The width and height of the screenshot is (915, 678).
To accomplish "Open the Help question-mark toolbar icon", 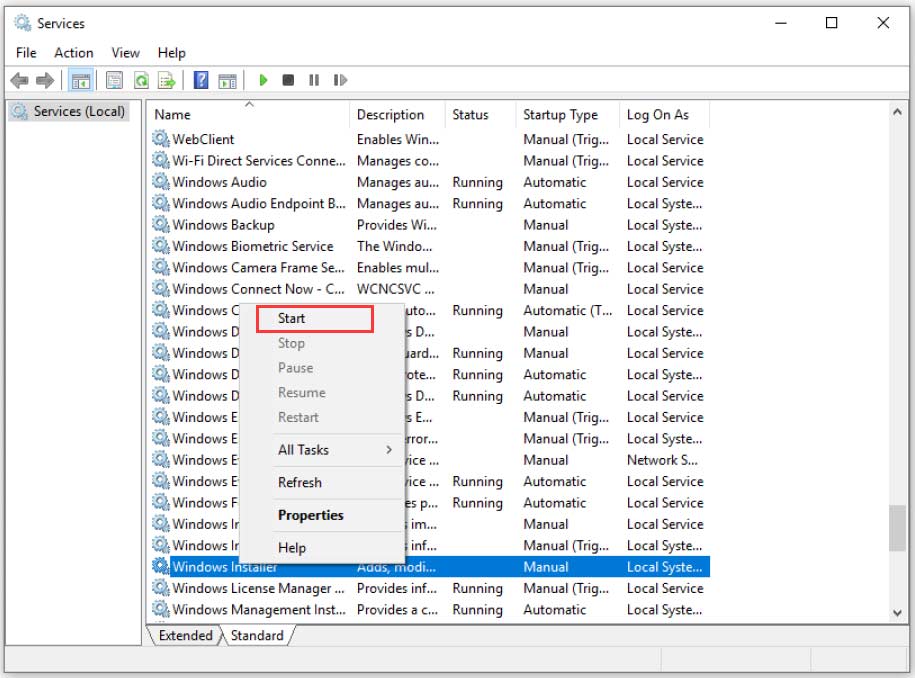I will tap(201, 80).
